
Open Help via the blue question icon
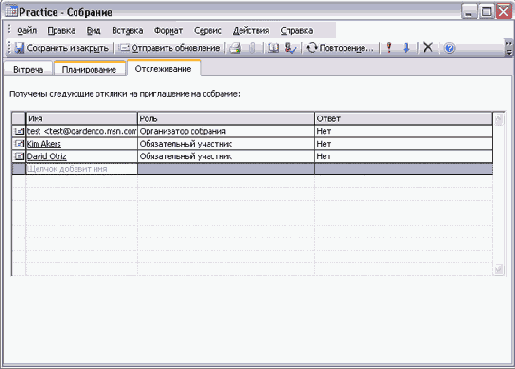(x=449, y=48)
